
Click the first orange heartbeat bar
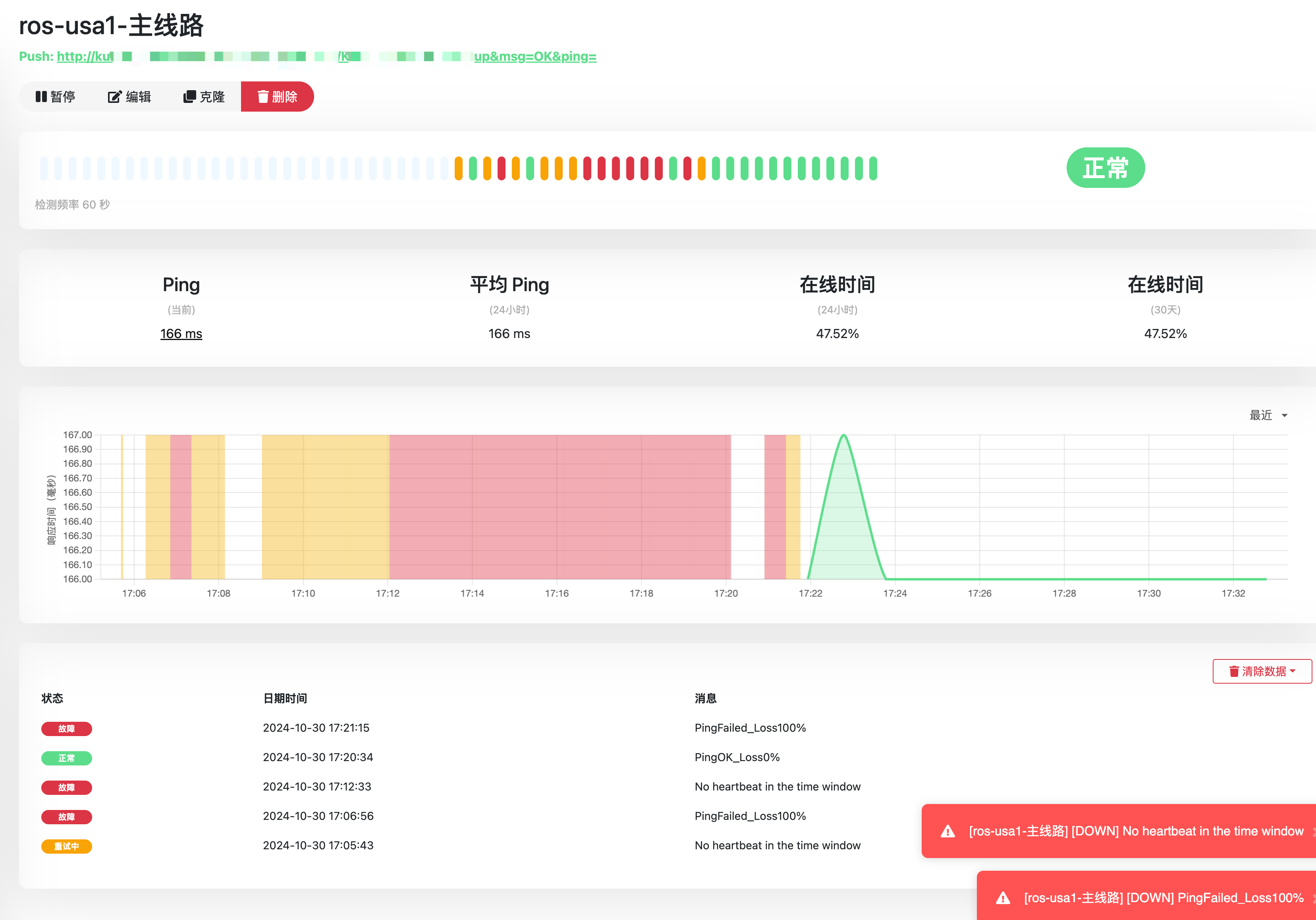click(x=458, y=168)
